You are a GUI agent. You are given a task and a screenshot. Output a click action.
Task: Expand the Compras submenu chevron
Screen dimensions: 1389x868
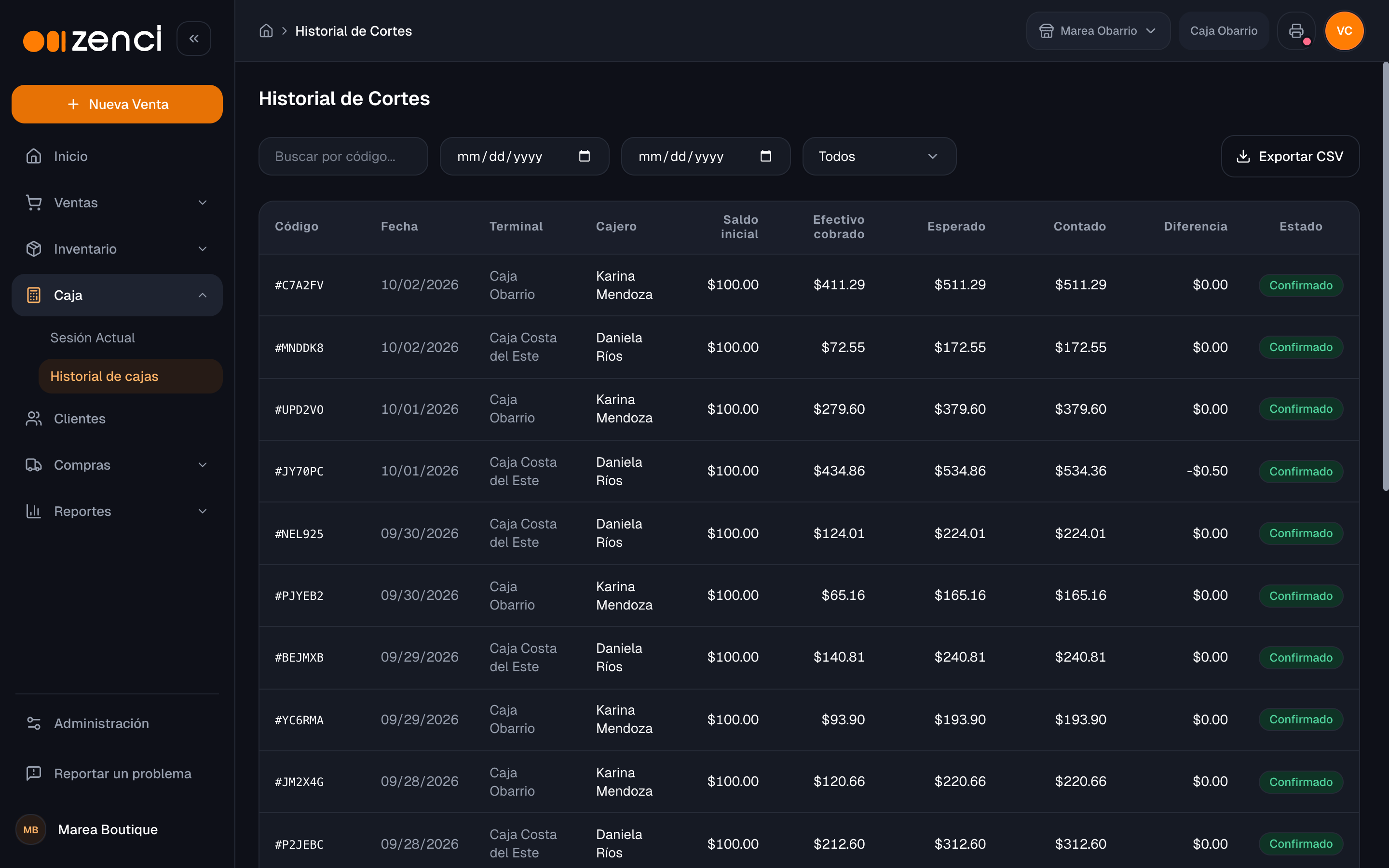pos(202,465)
